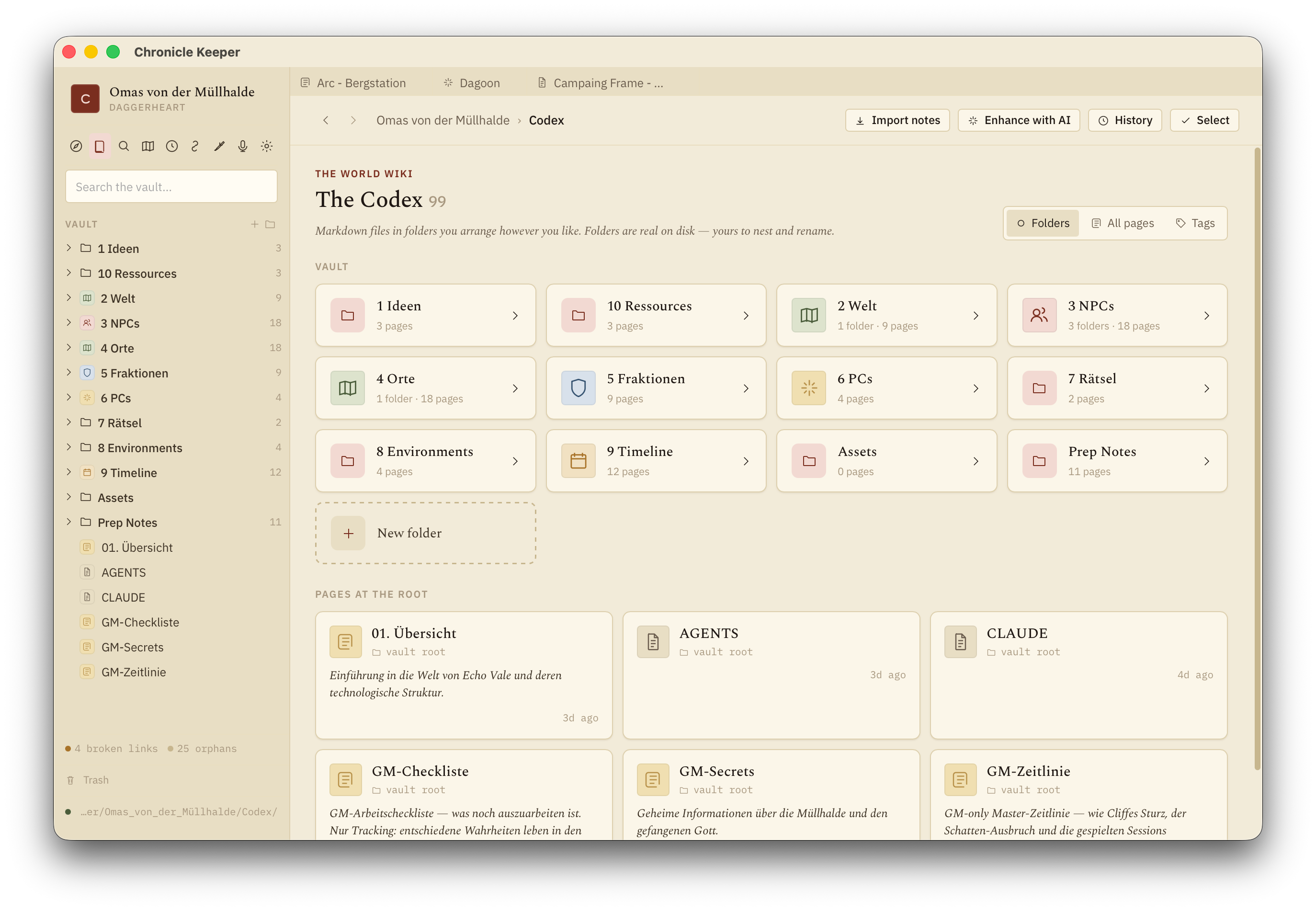Switch to Arc - Bergstation tab

[354, 83]
